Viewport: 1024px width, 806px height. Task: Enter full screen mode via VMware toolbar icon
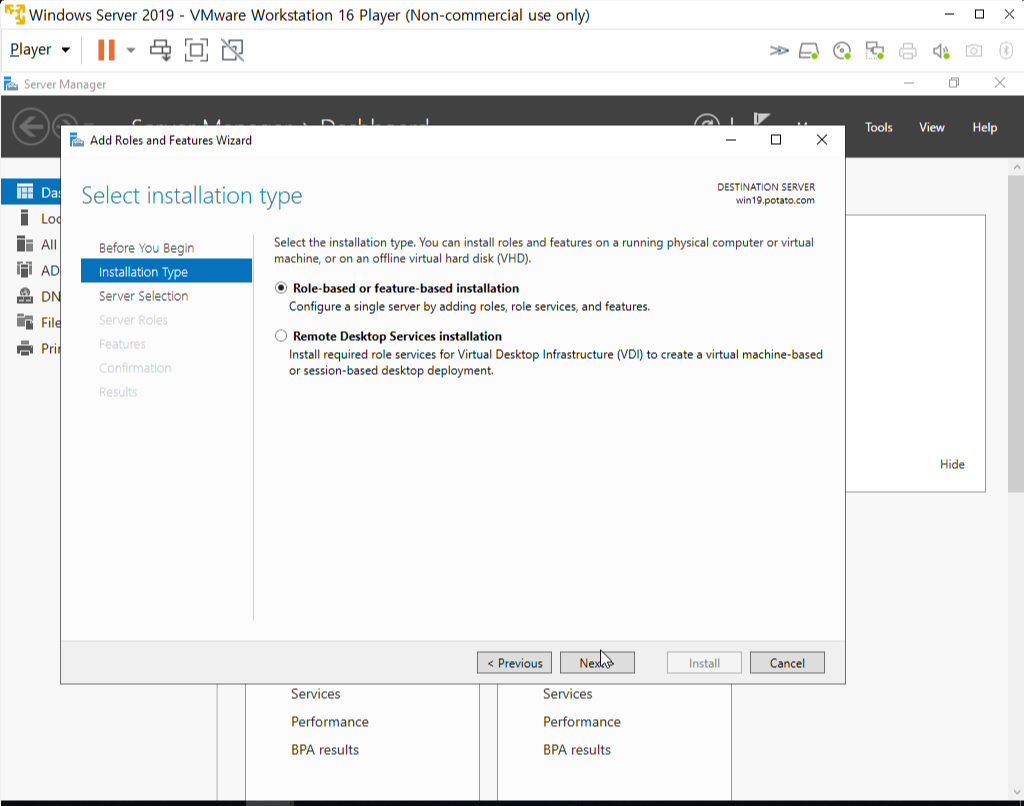197,50
